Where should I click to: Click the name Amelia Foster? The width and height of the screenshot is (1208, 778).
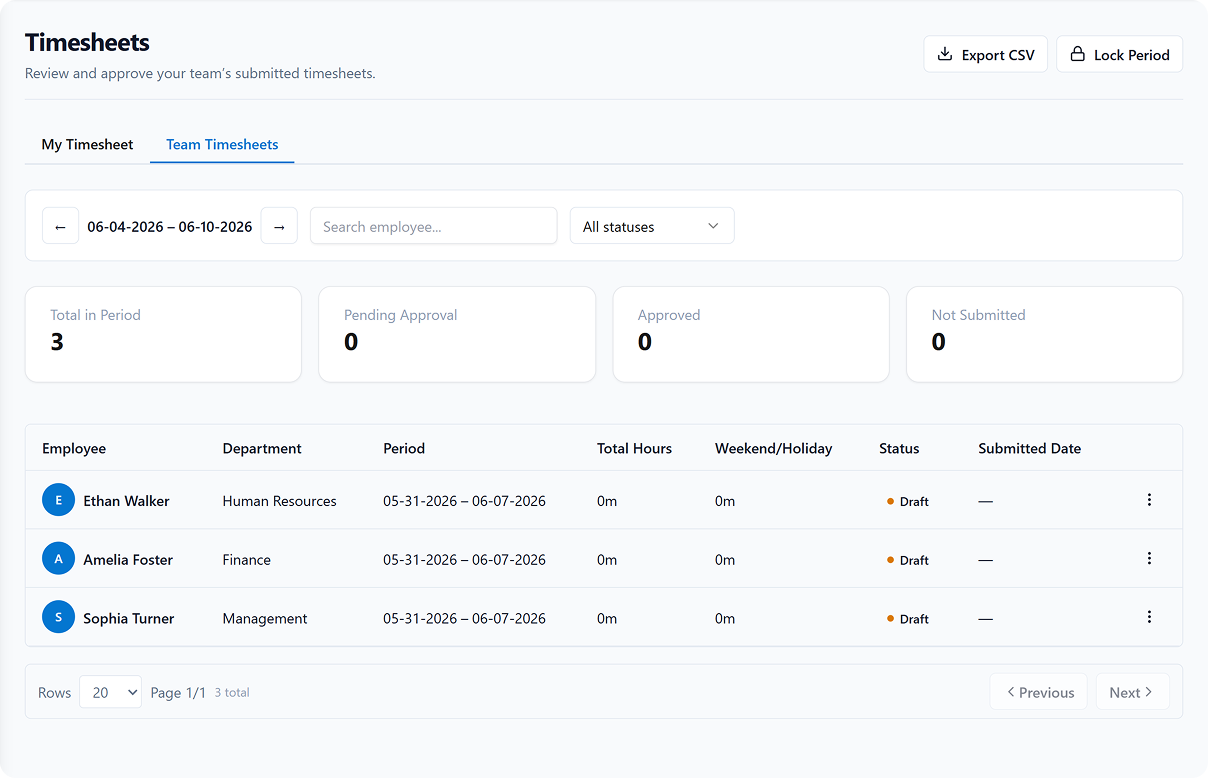[128, 560]
